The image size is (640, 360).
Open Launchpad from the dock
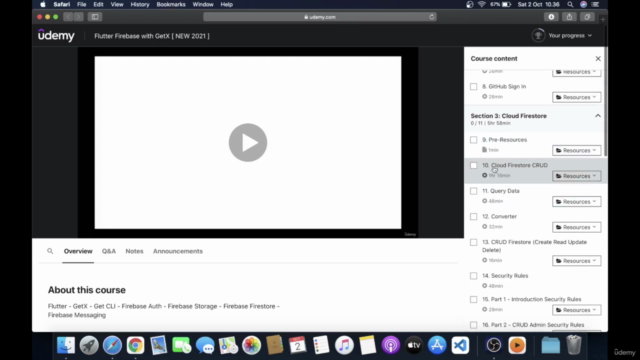click(89, 345)
